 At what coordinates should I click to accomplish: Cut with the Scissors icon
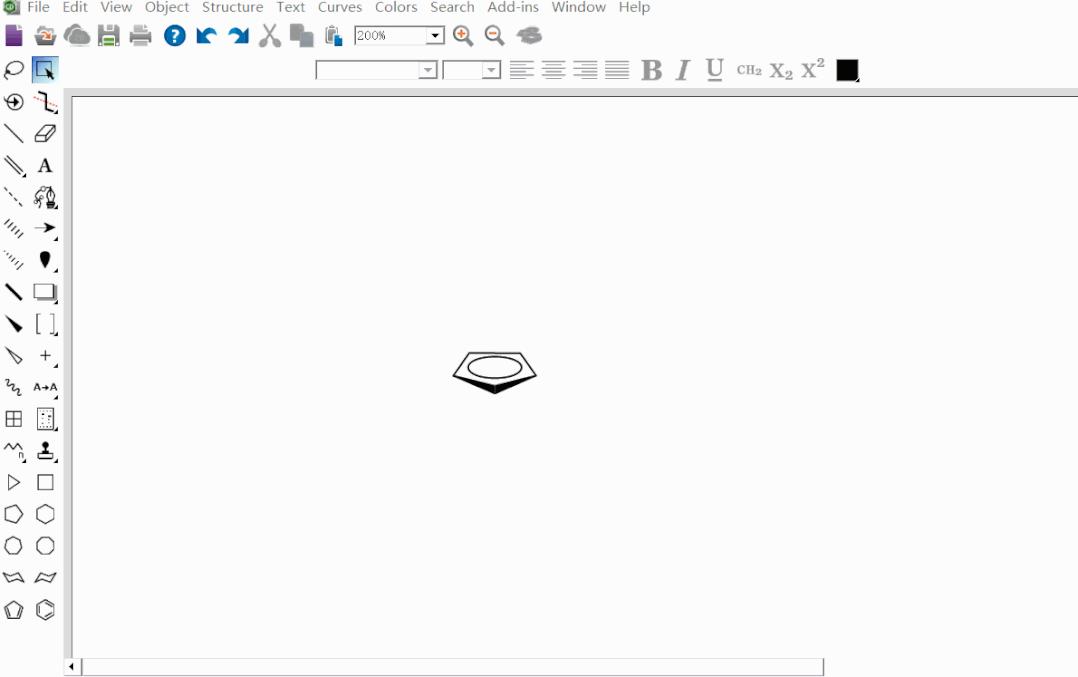pyautogui.click(x=268, y=35)
